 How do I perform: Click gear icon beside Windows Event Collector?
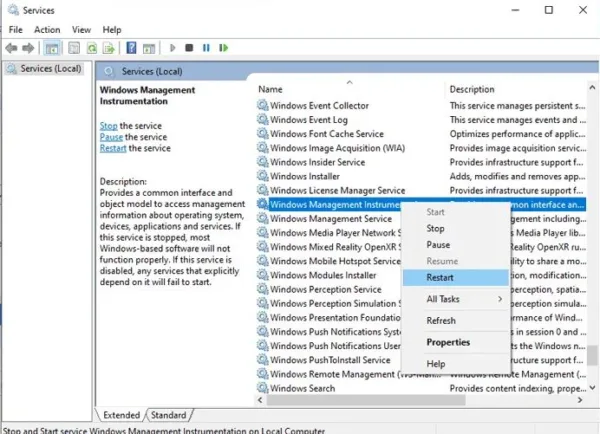pos(262,105)
